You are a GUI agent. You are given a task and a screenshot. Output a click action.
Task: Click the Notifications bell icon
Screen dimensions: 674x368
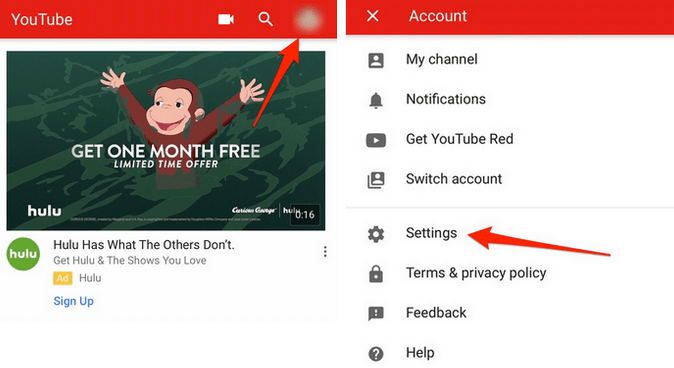pos(376,100)
